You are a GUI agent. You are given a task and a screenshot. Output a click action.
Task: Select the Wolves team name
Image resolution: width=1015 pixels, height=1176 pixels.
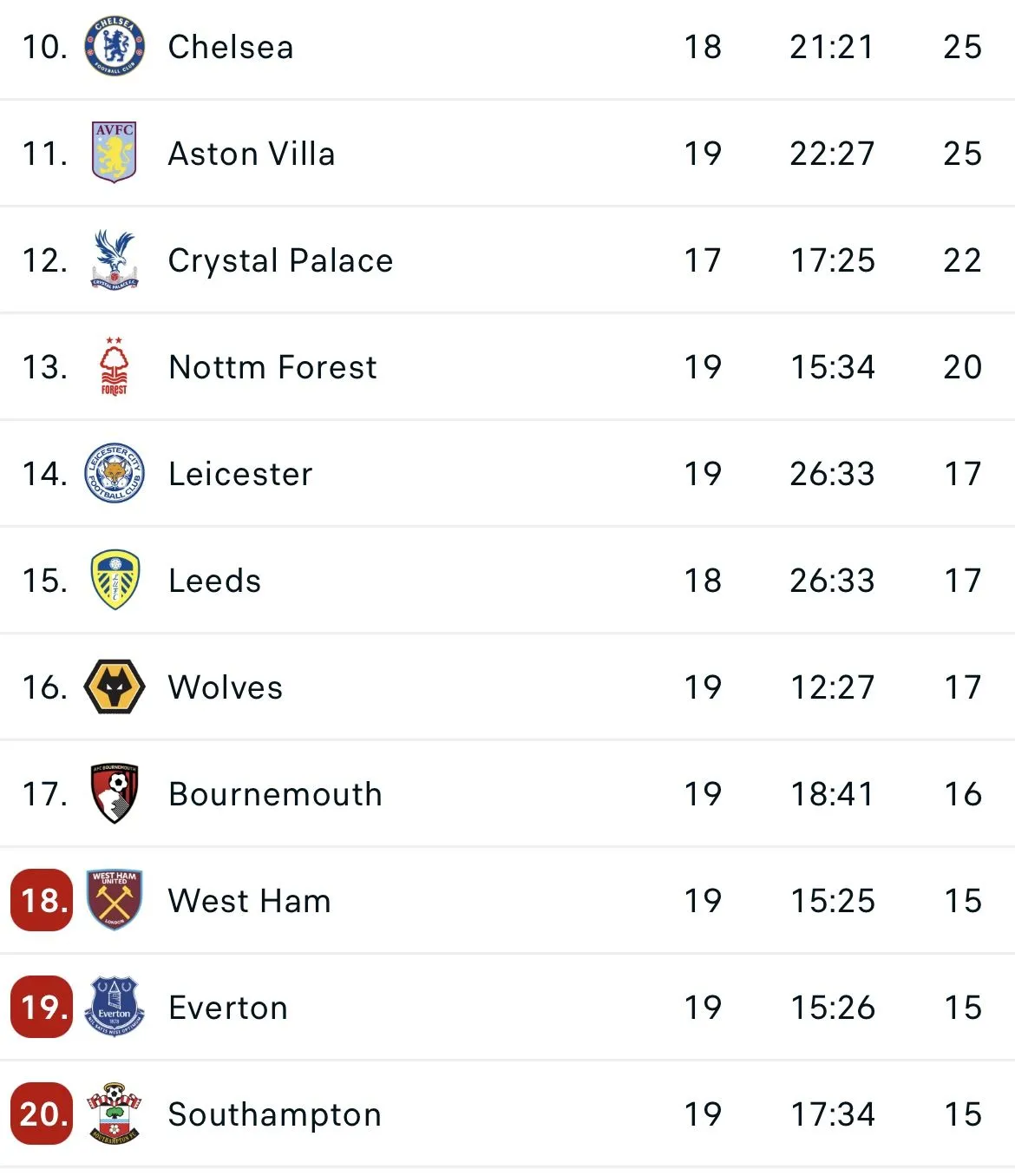(226, 687)
